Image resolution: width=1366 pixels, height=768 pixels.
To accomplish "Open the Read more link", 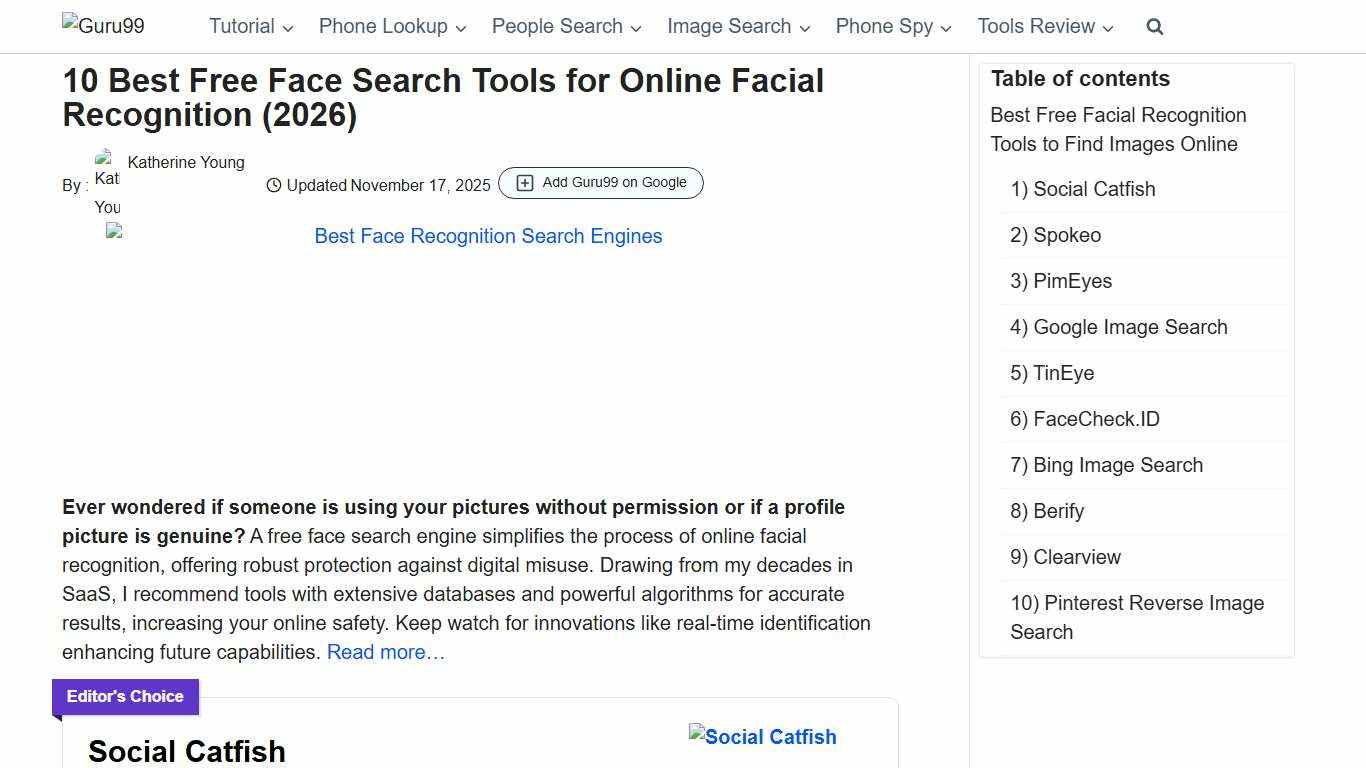I will tap(385, 652).
